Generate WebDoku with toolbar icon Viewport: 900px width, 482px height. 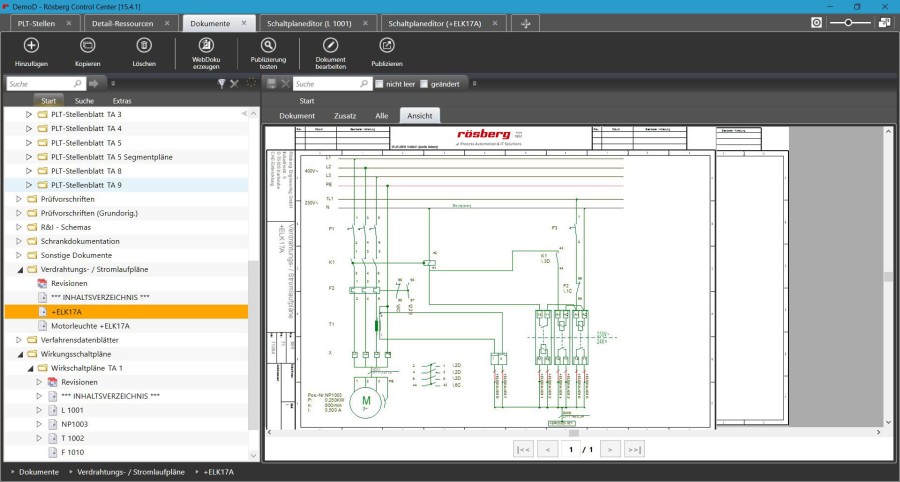pos(206,45)
